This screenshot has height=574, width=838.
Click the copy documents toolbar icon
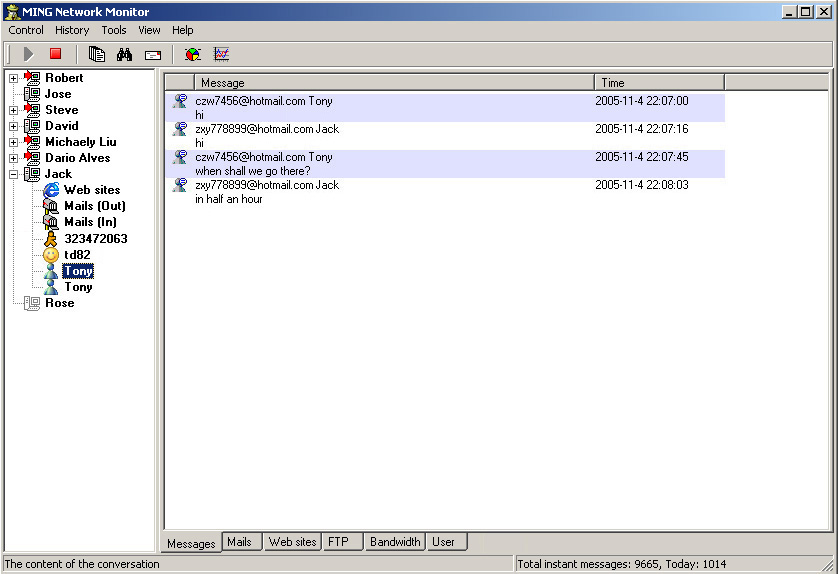[x=97, y=54]
